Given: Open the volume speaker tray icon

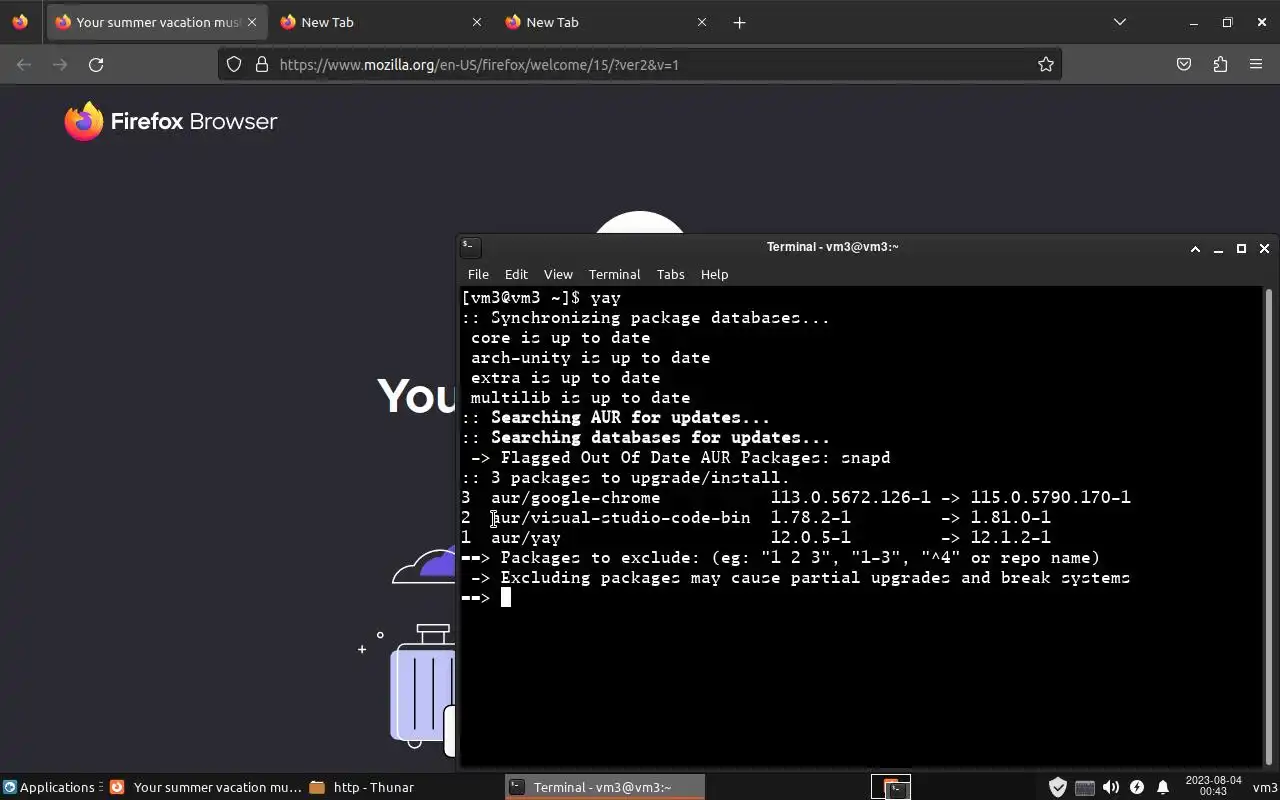Looking at the screenshot, I should tap(1110, 787).
